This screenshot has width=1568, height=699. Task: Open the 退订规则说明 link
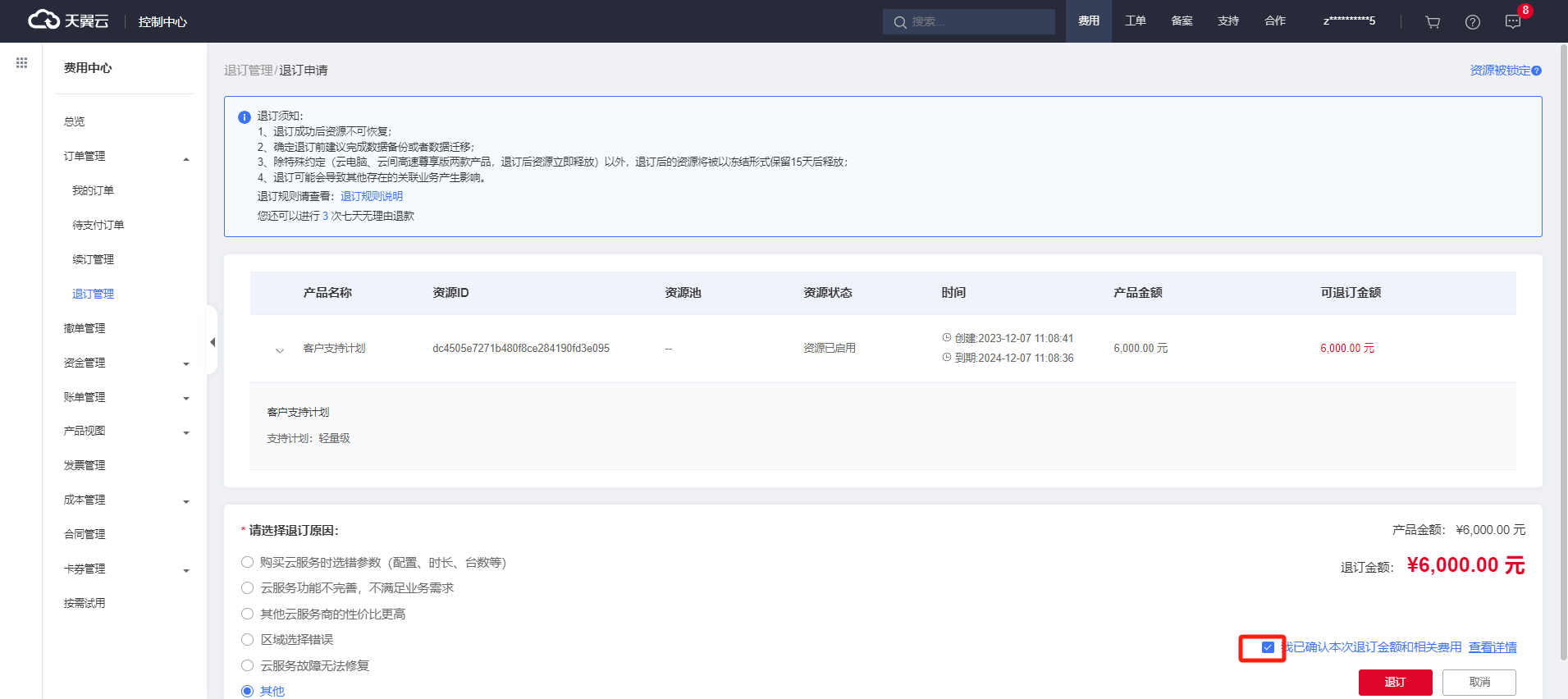[372, 196]
